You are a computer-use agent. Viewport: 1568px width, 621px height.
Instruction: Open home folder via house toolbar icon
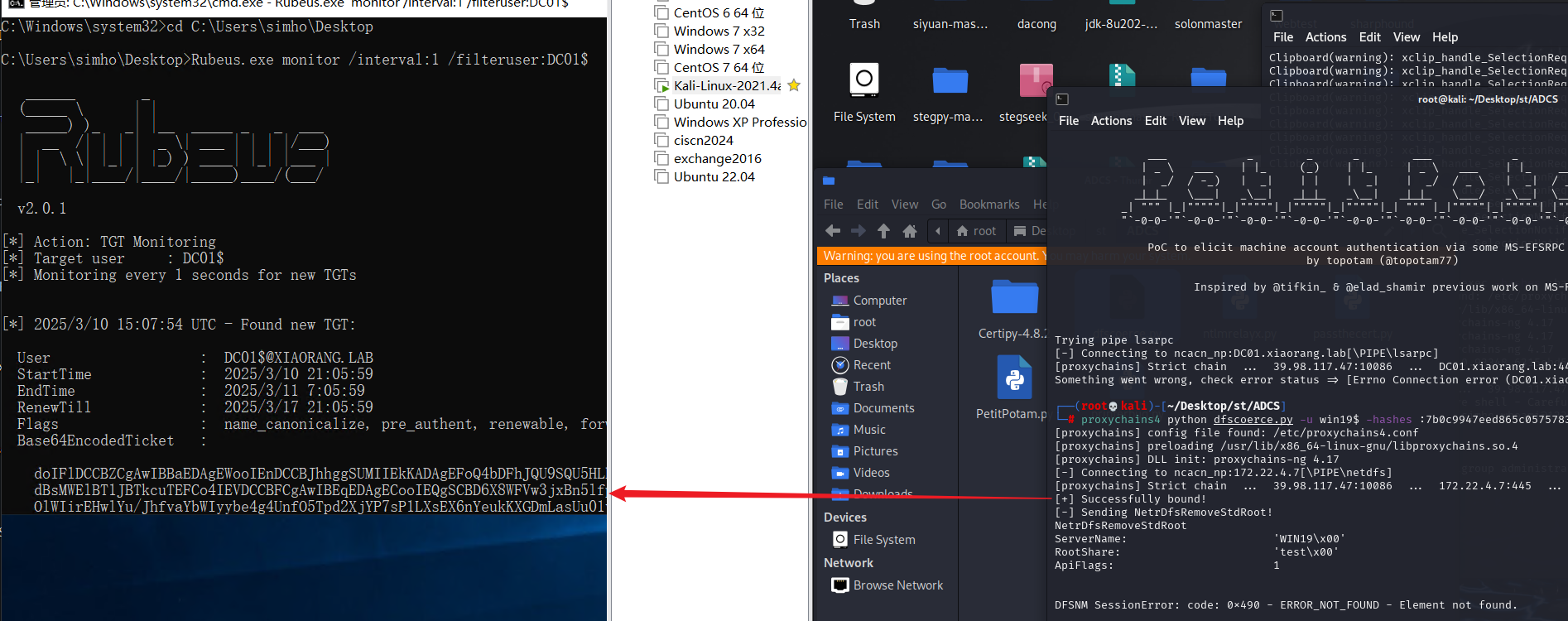[x=910, y=231]
